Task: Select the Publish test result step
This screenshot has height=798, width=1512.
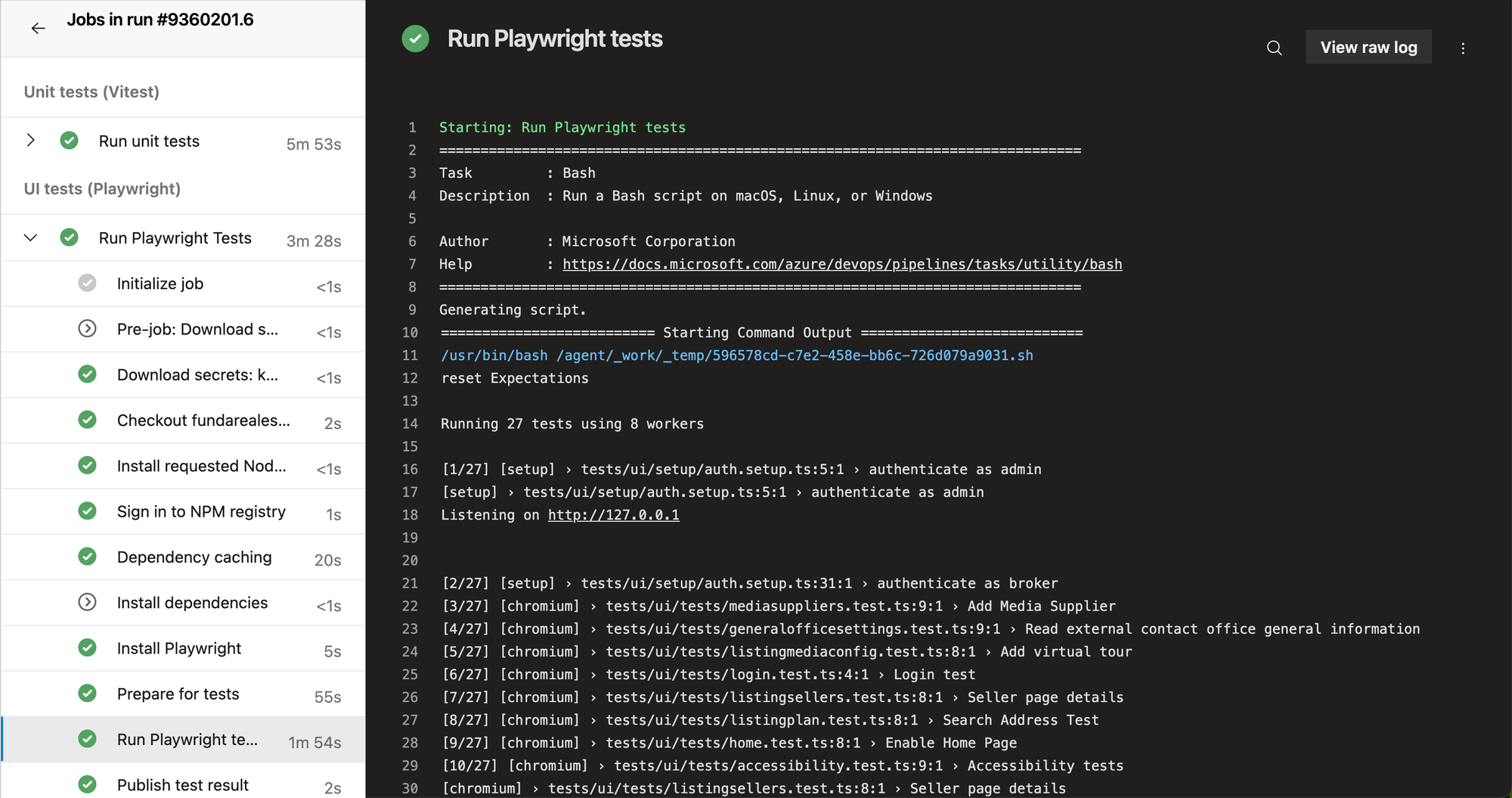Action: pos(182,785)
